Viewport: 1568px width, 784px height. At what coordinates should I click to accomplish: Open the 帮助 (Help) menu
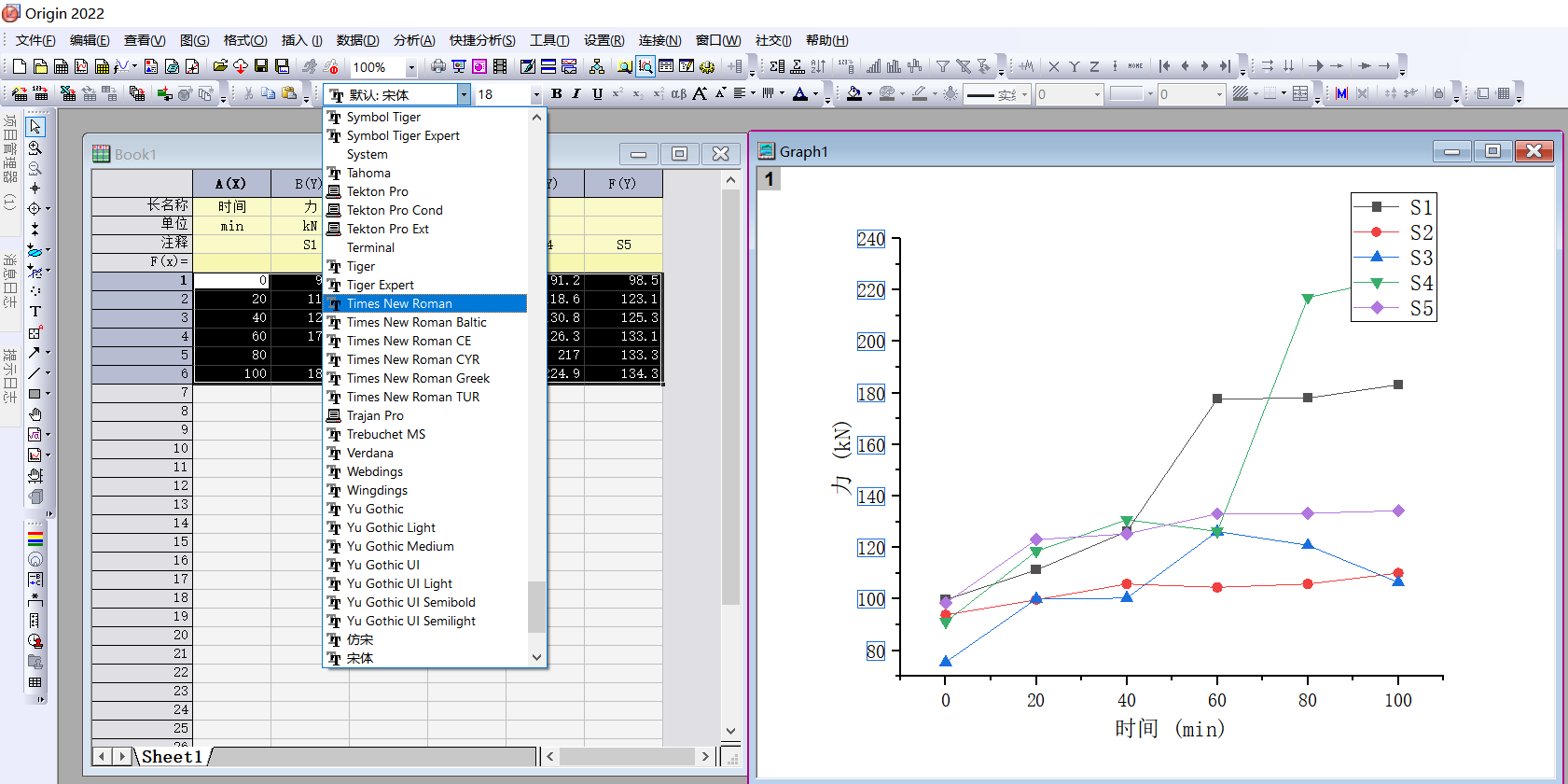827,40
